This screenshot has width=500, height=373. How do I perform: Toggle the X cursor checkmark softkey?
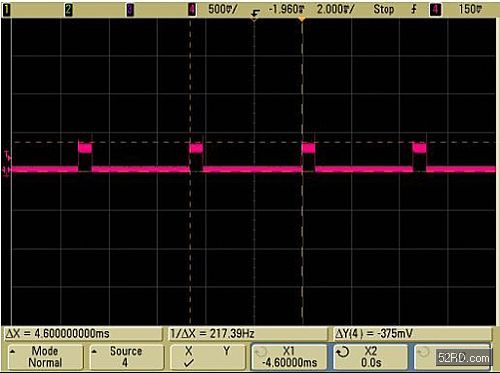pyautogui.click(x=189, y=357)
